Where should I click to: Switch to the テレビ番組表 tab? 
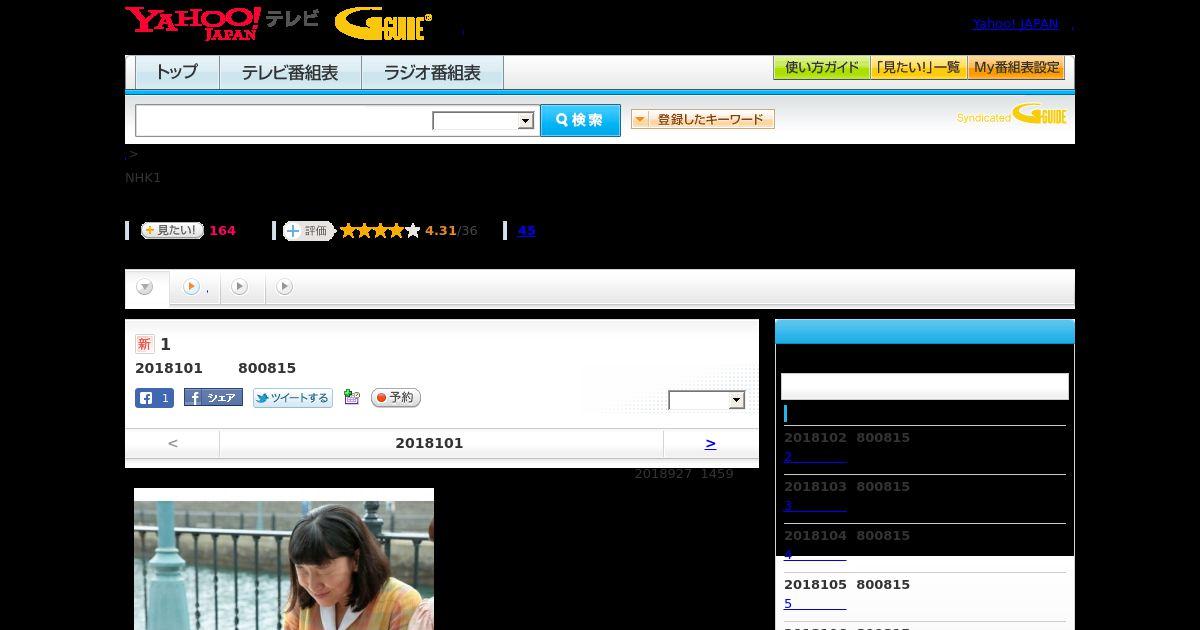coord(290,72)
